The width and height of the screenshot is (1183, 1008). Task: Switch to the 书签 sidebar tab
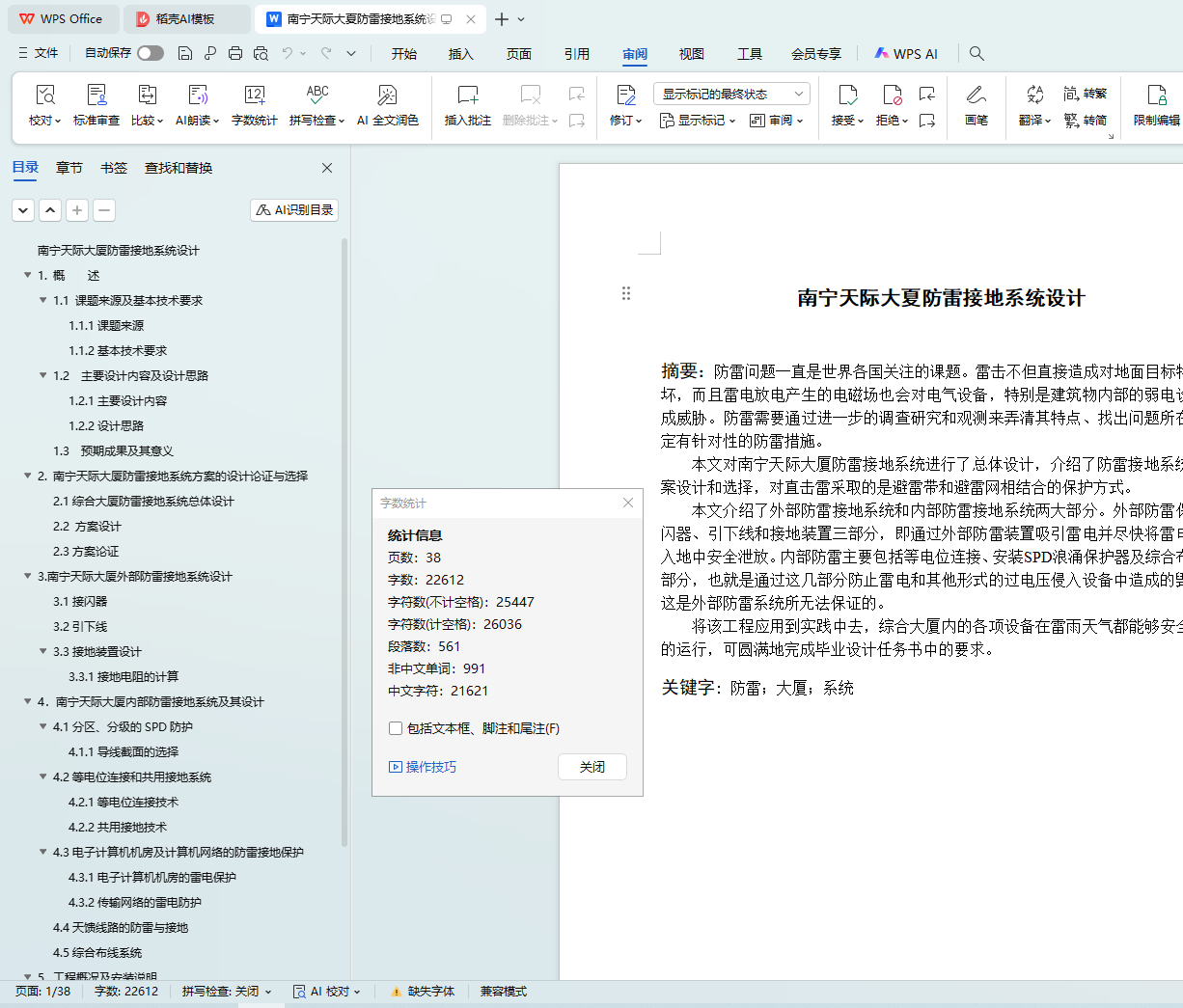tap(114, 168)
